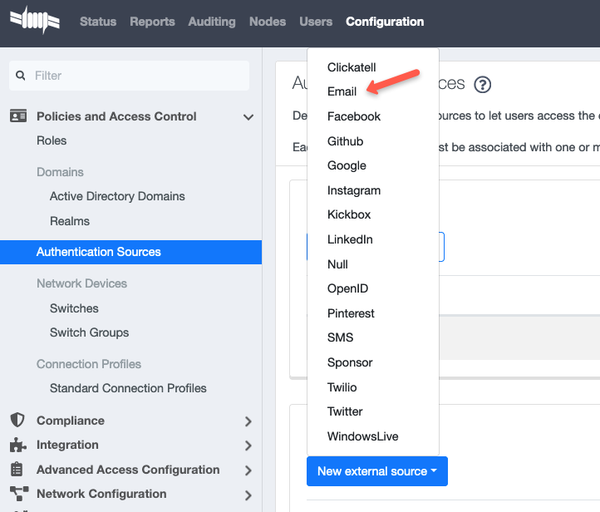
Task: Expand the Compliance section chevron
Action: coord(248,422)
